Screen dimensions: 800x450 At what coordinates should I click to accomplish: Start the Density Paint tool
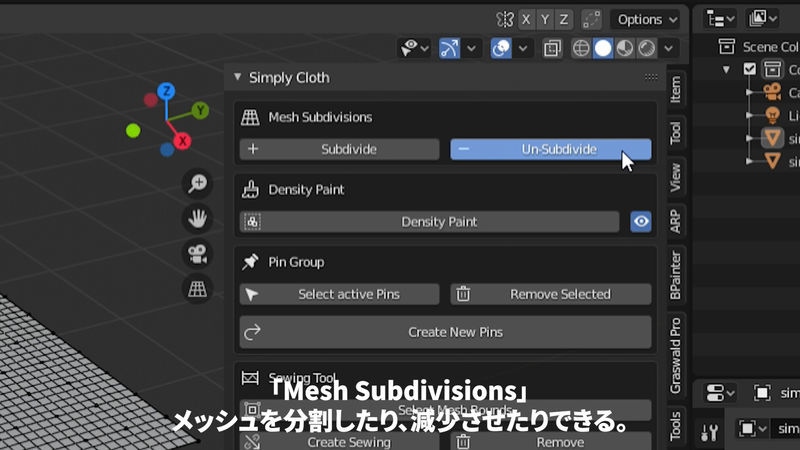[x=429, y=222]
